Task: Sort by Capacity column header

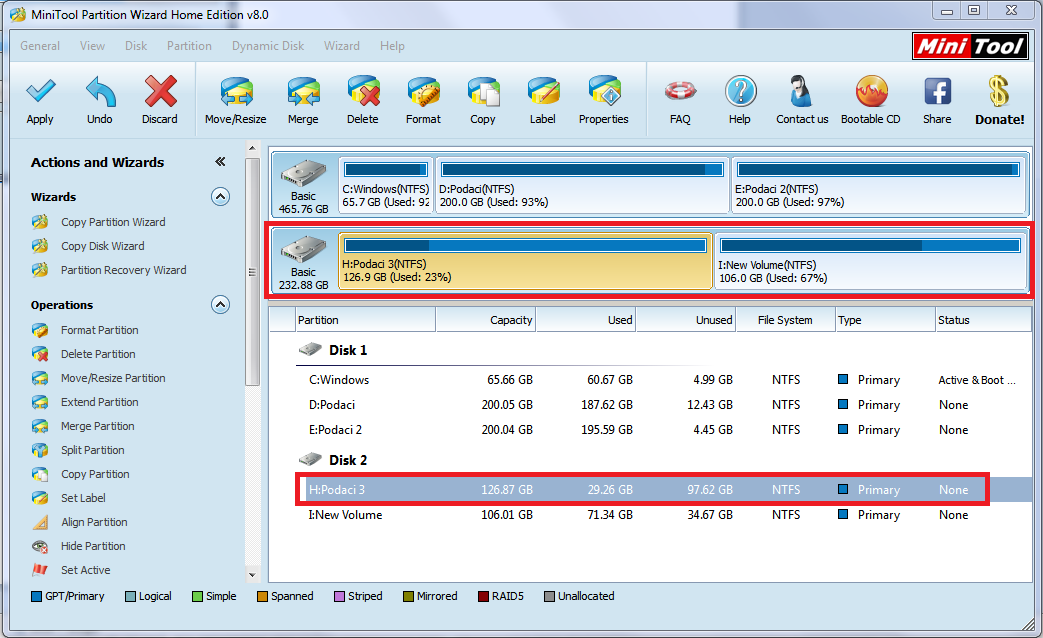Action: pos(486,320)
